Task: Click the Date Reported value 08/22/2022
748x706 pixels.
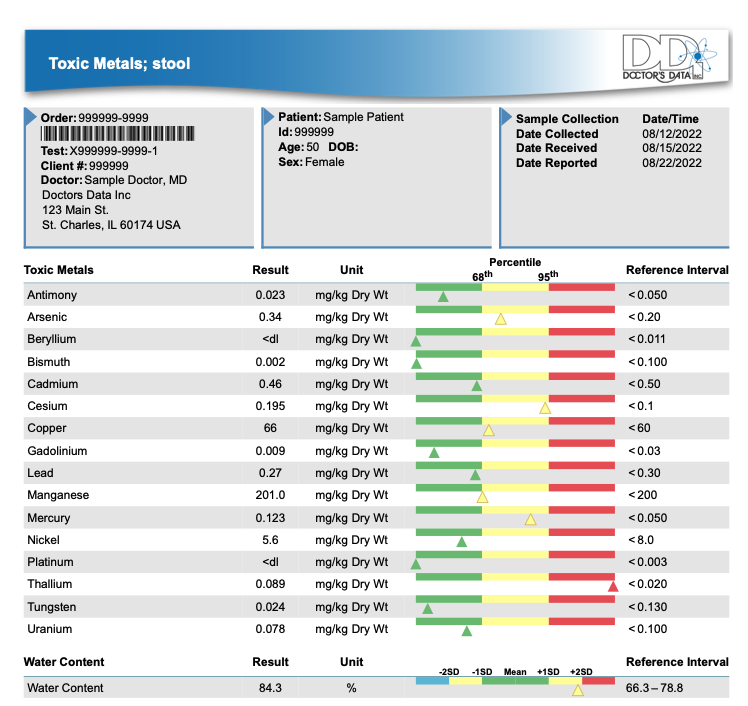Action: 671,163
